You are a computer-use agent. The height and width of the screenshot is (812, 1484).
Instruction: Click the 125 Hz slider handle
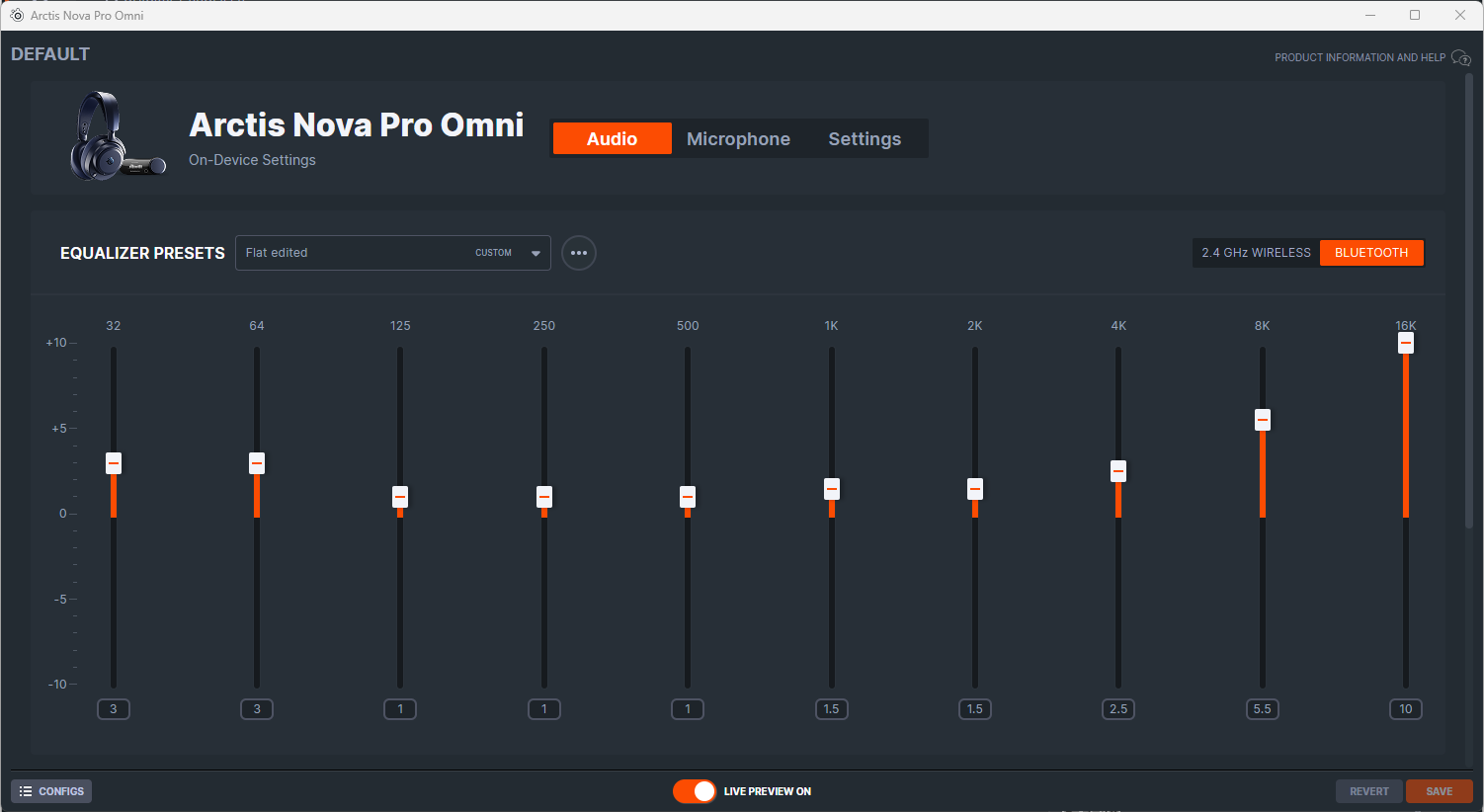(400, 497)
